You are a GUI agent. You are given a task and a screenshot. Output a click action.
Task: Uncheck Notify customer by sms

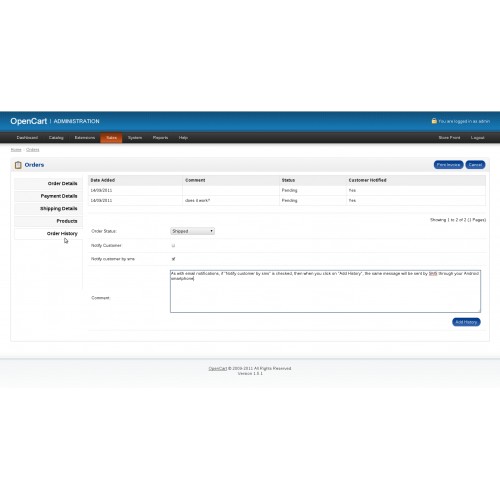173,259
